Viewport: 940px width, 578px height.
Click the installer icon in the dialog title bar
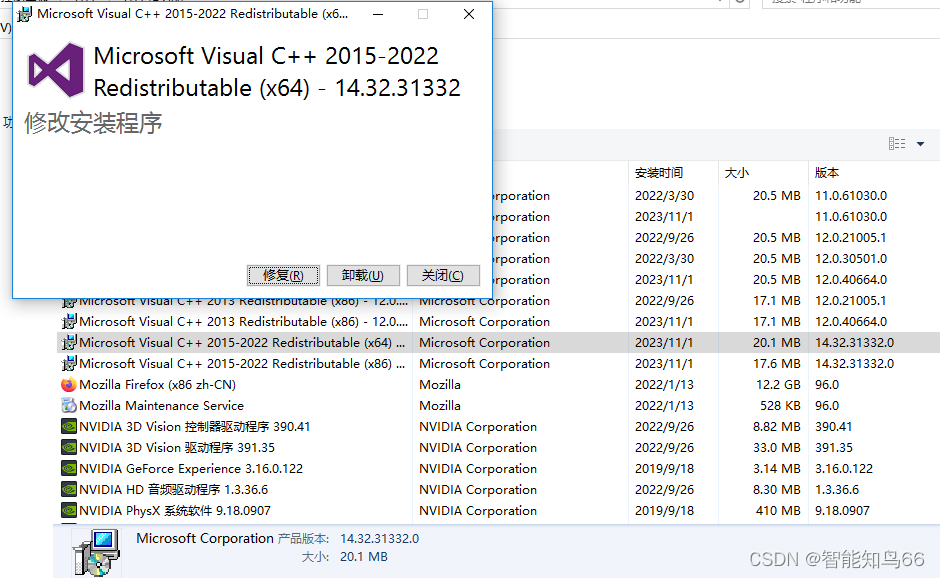25,14
